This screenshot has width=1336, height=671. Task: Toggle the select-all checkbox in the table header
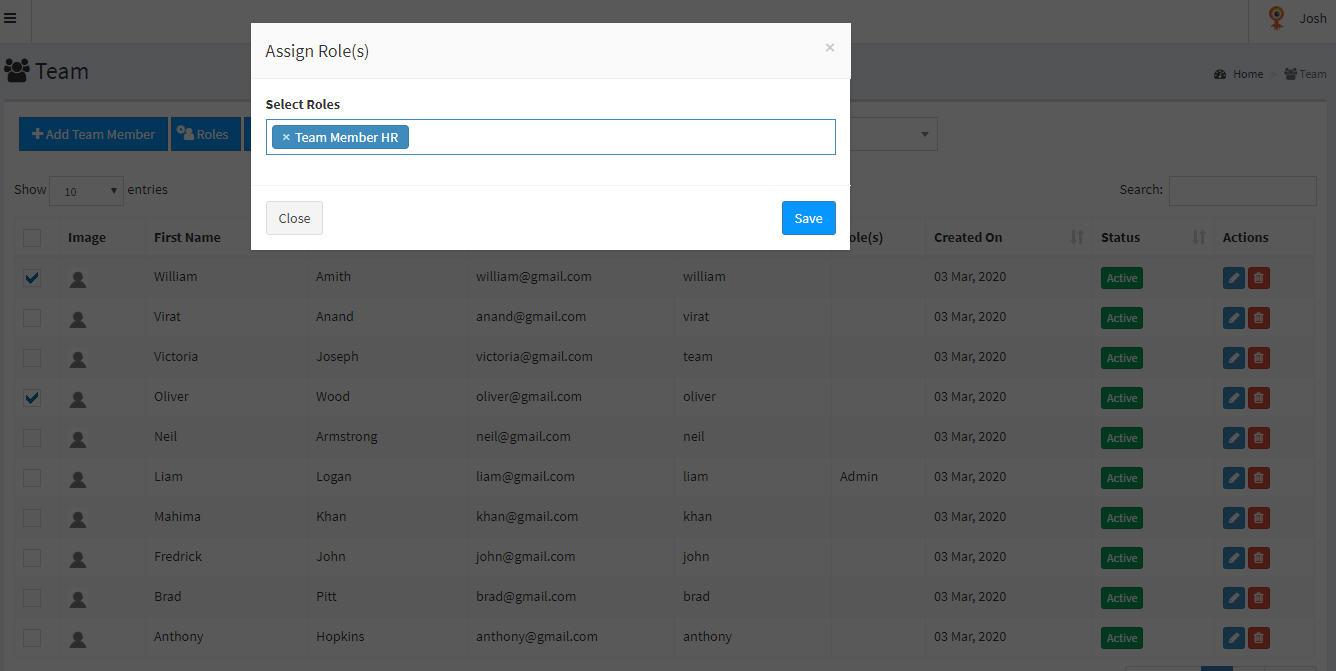(32, 237)
